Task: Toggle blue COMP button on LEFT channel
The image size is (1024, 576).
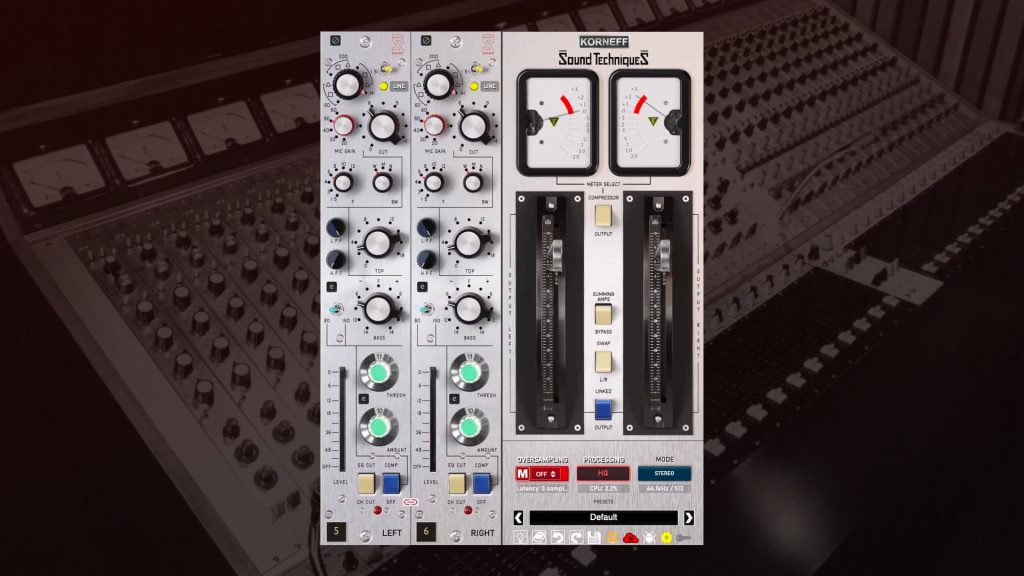Action: tap(391, 484)
